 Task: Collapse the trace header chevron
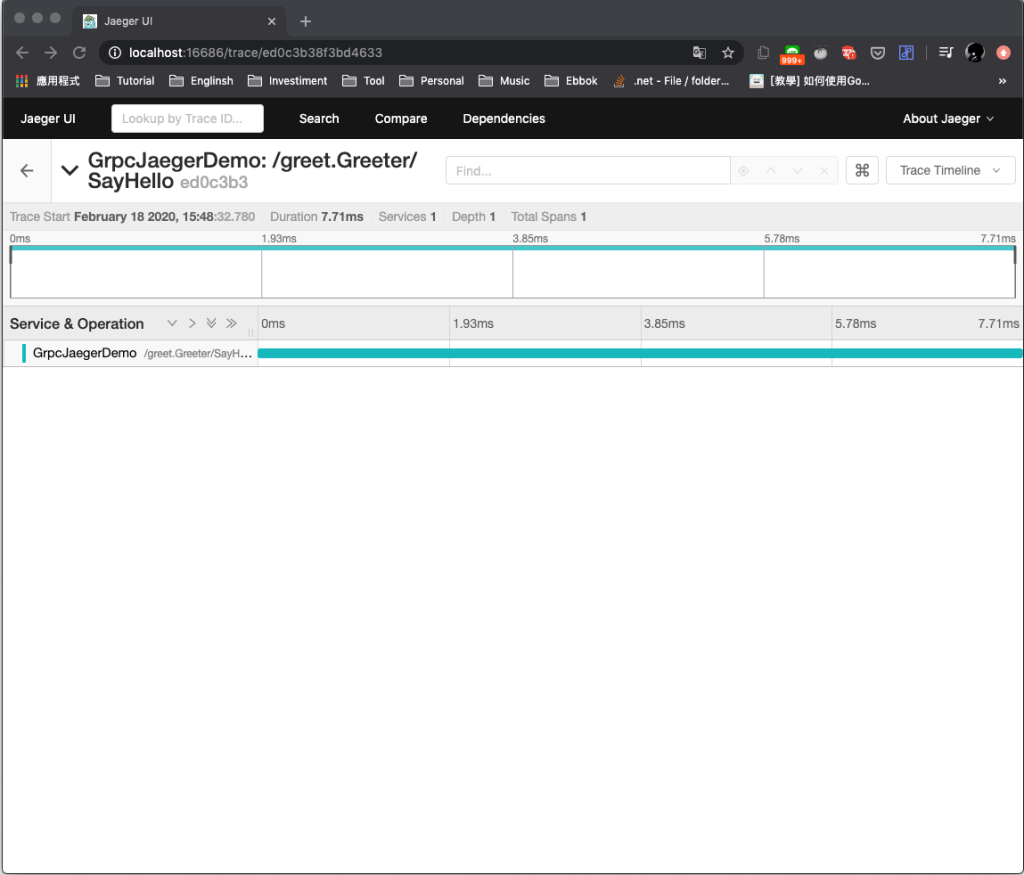pos(70,170)
